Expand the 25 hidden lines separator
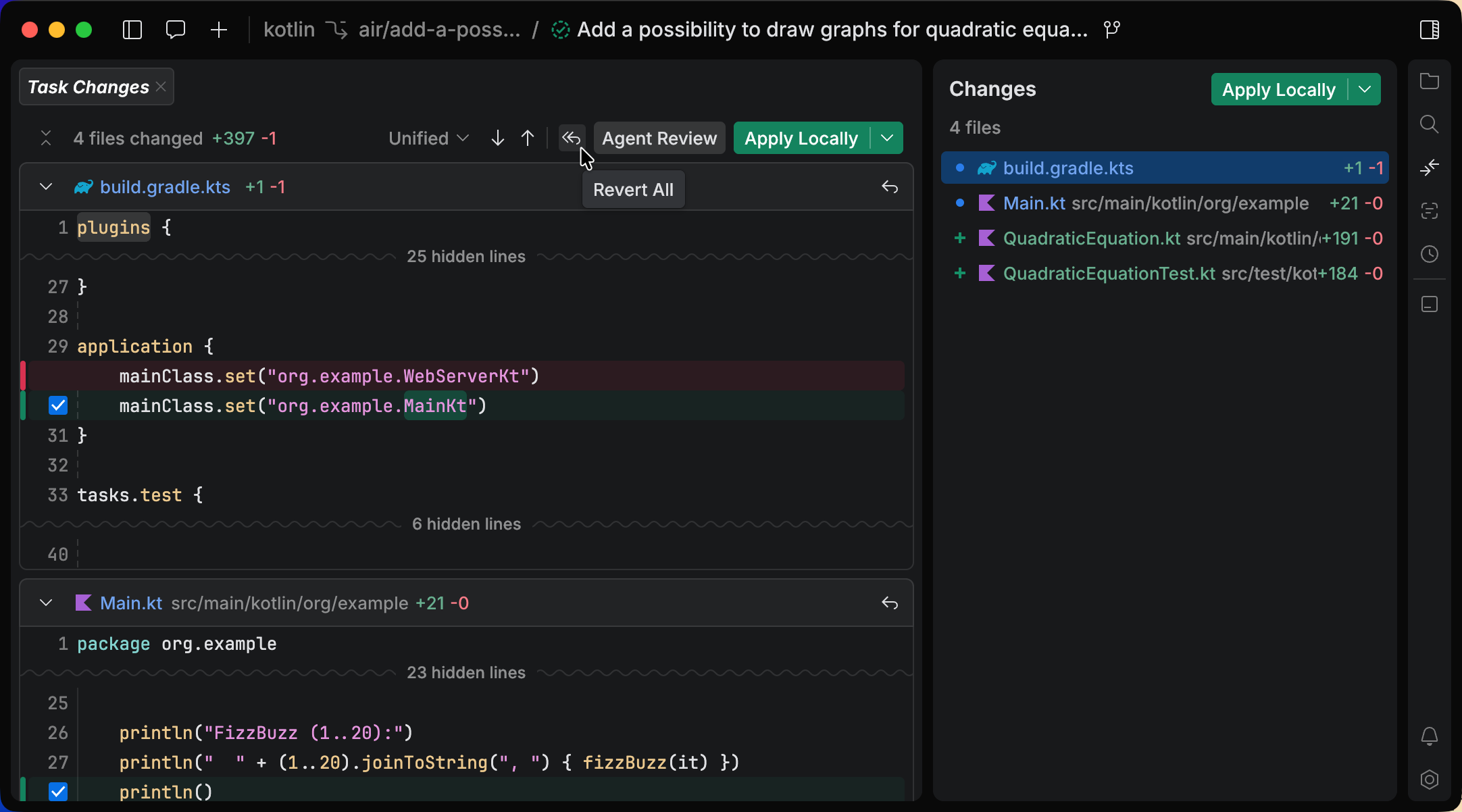This screenshot has height=812, width=1462. [465, 257]
